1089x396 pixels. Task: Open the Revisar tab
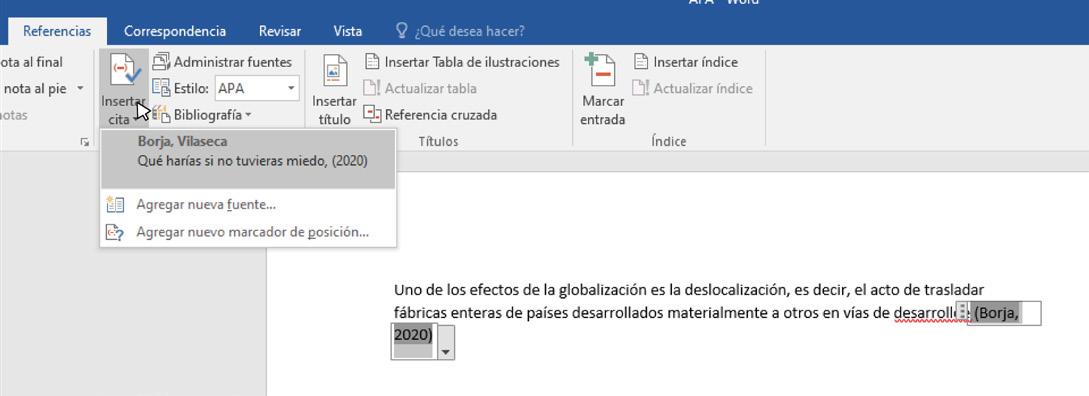(x=280, y=31)
